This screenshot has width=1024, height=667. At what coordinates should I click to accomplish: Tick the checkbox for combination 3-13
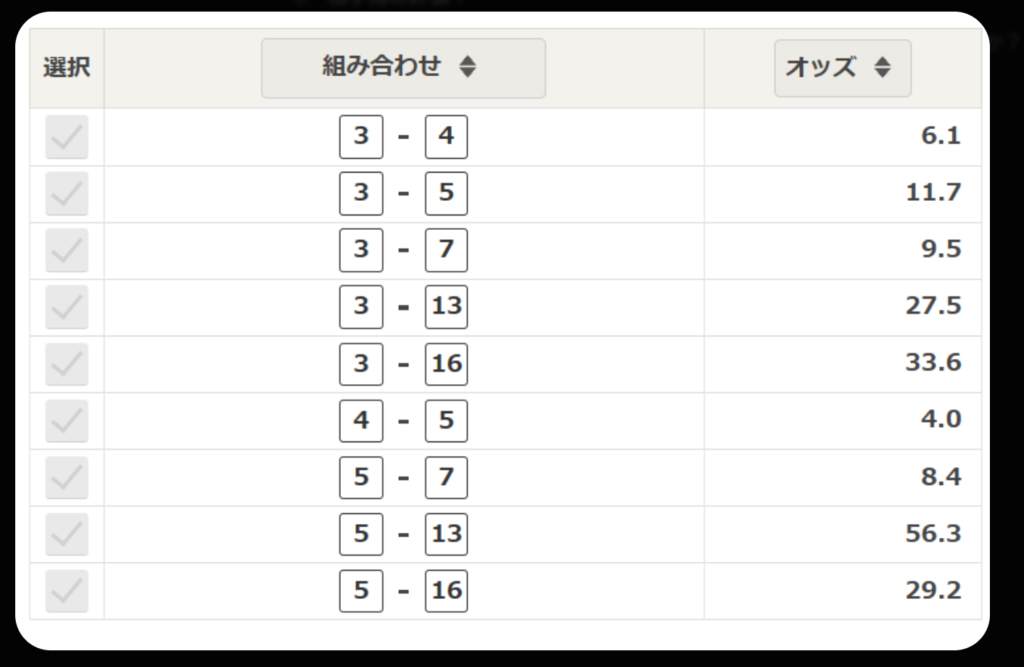[66, 307]
